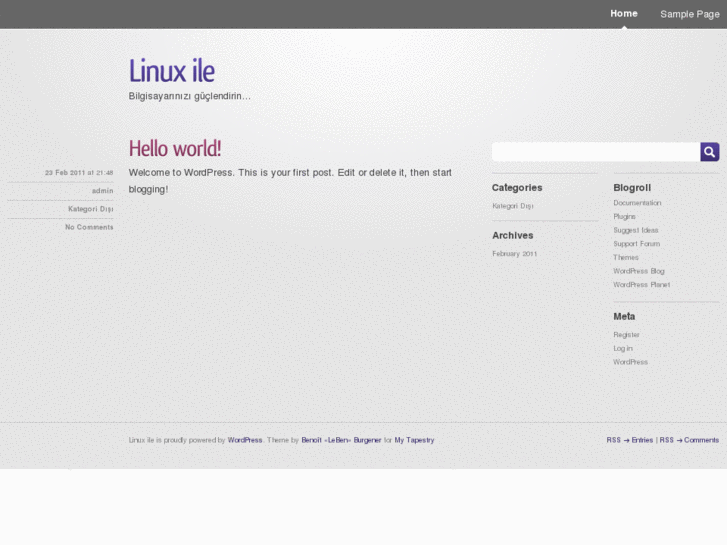
Task: Select Kategori Dışı under Categories
Action: point(513,206)
